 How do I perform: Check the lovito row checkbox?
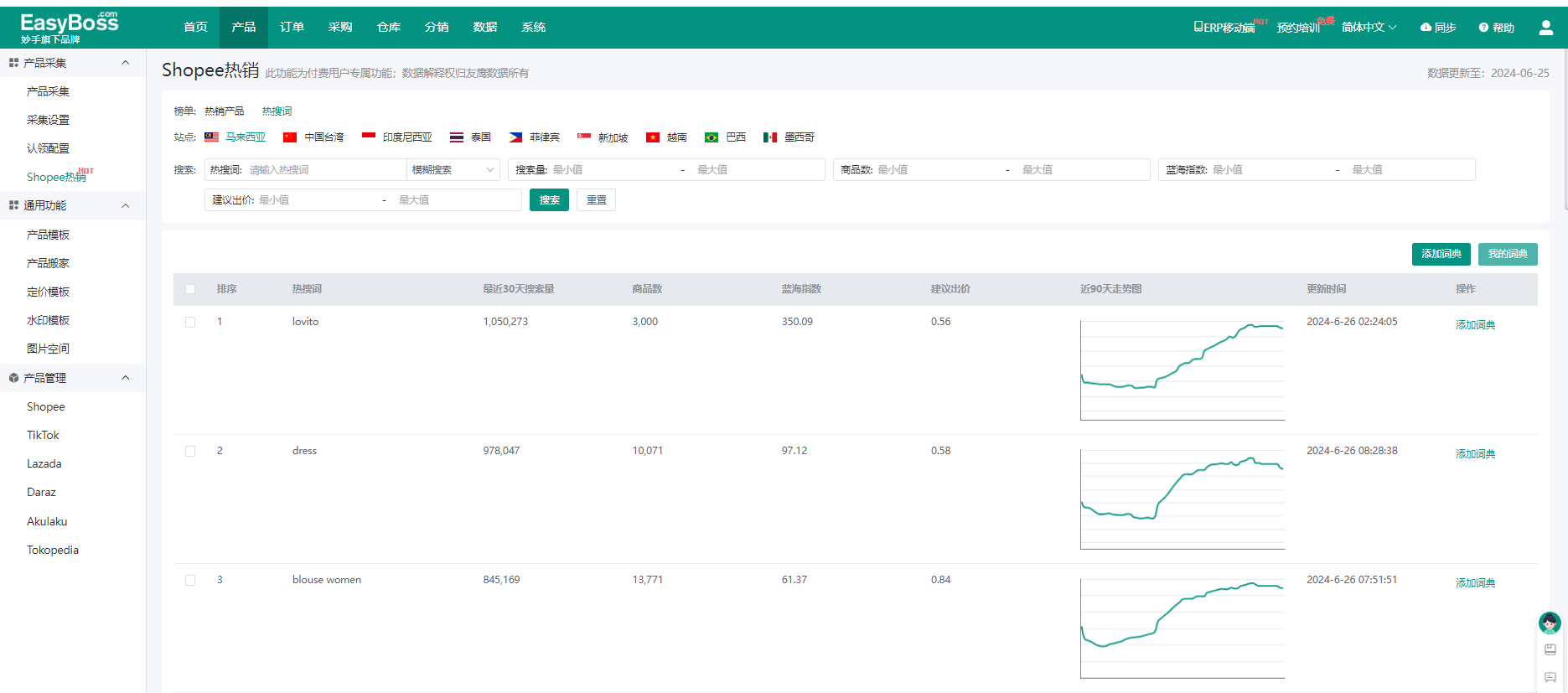coord(190,322)
